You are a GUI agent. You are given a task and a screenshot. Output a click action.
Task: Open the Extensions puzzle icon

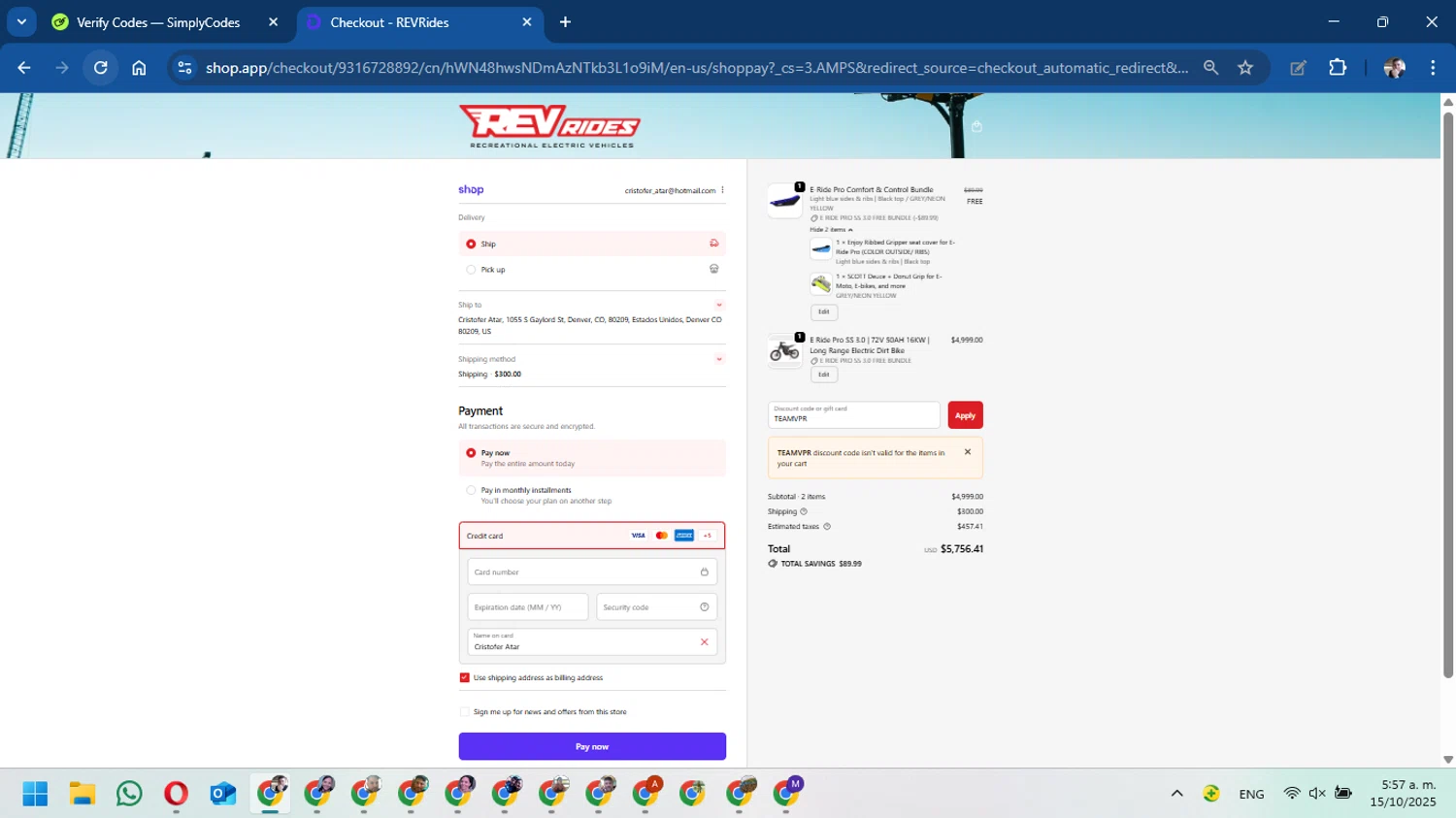click(x=1338, y=68)
